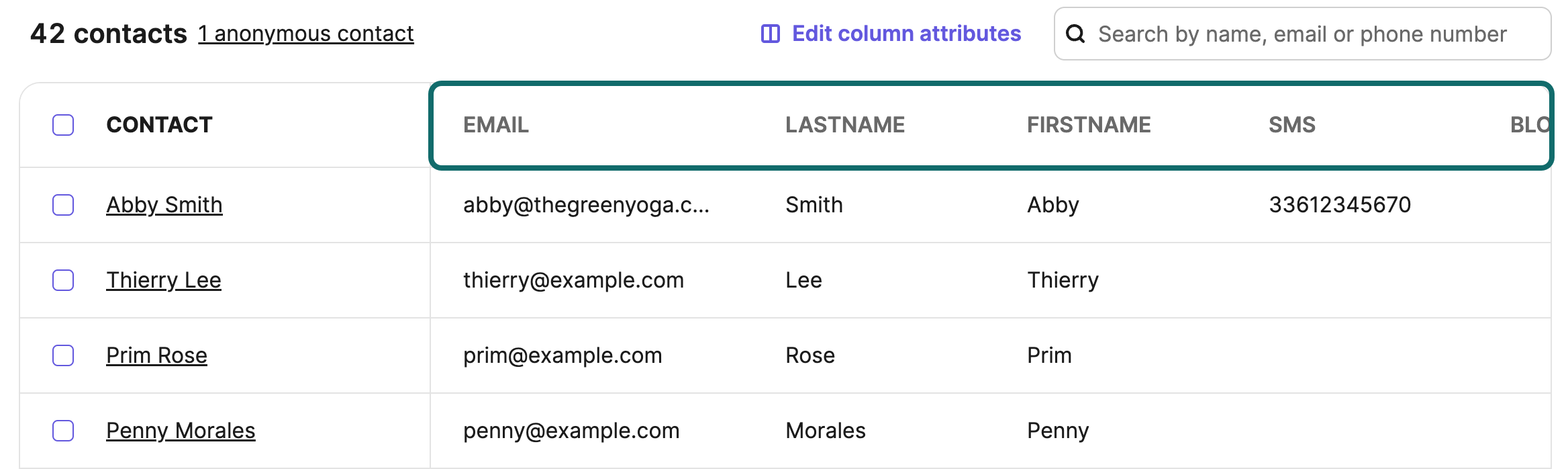Screen dimensions: 1568x469
Task: Toggle the select-all contacts checkbox
Action: pos(63,125)
